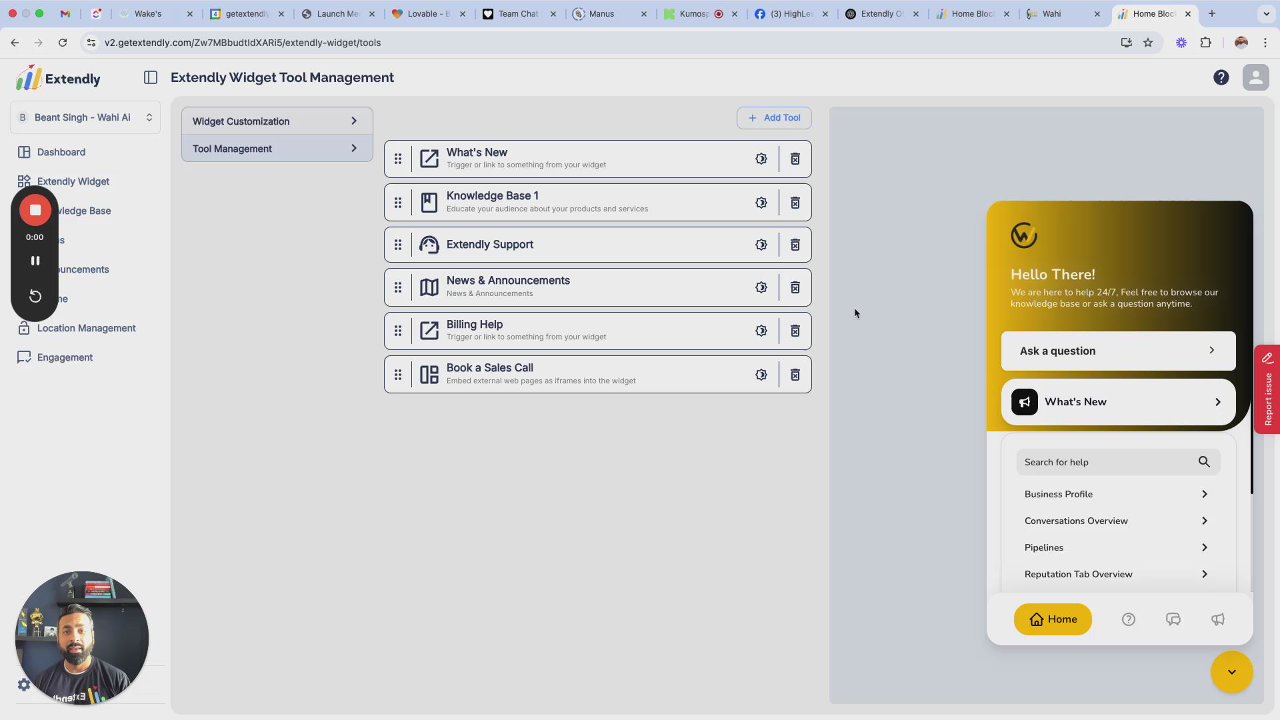Reload the page with browser refresh
1280x720 pixels.
(x=62, y=43)
